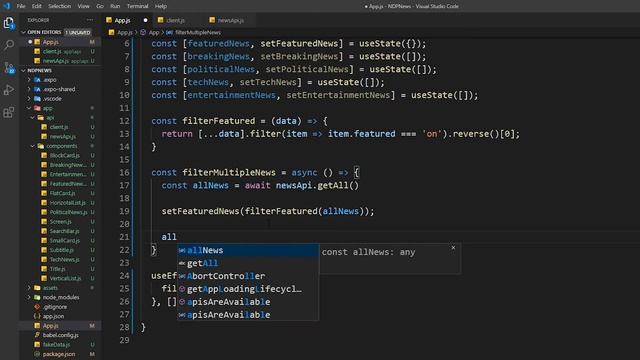
Task: Collapse the api folder
Action: (x=60, y=118)
